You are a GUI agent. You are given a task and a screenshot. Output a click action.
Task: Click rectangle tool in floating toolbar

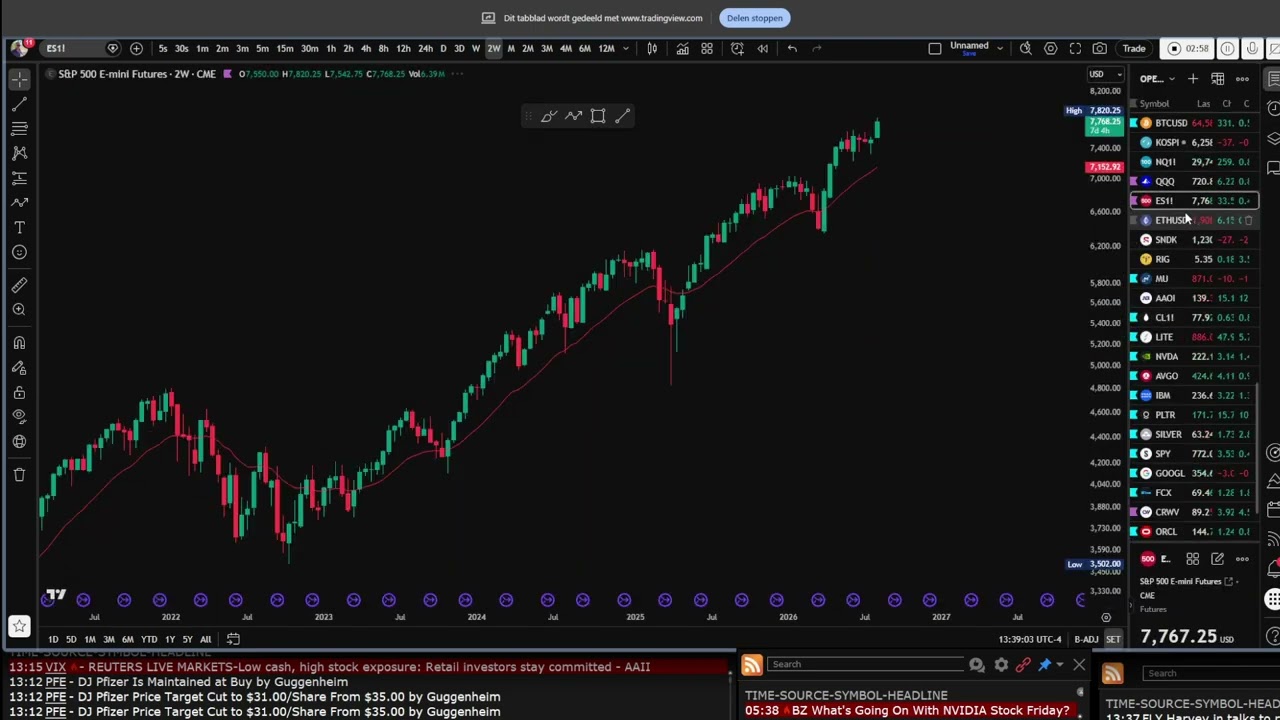(598, 116)
